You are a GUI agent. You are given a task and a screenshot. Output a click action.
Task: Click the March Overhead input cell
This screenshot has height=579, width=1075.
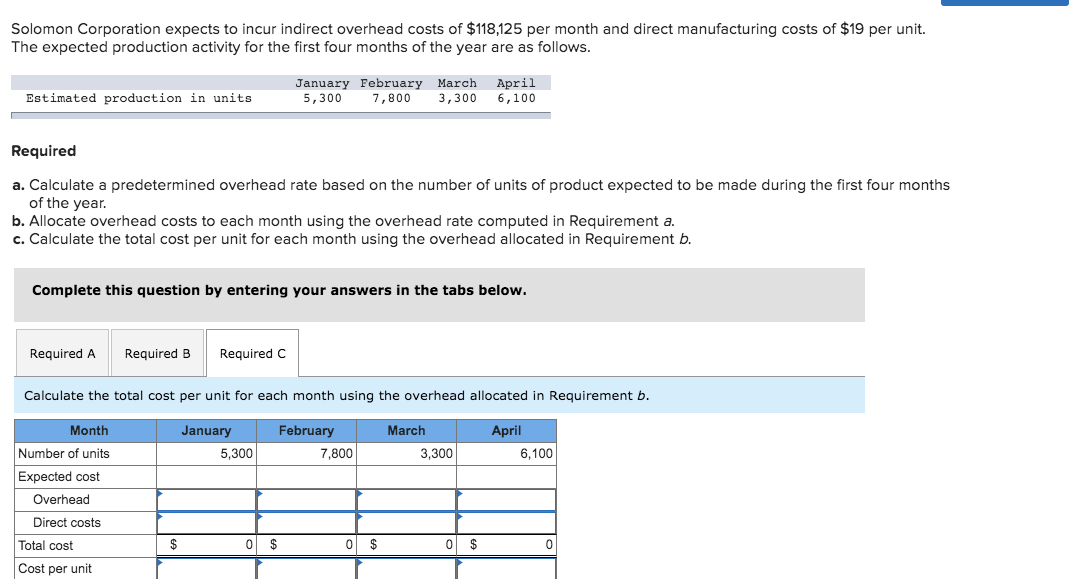coord(407,500)
